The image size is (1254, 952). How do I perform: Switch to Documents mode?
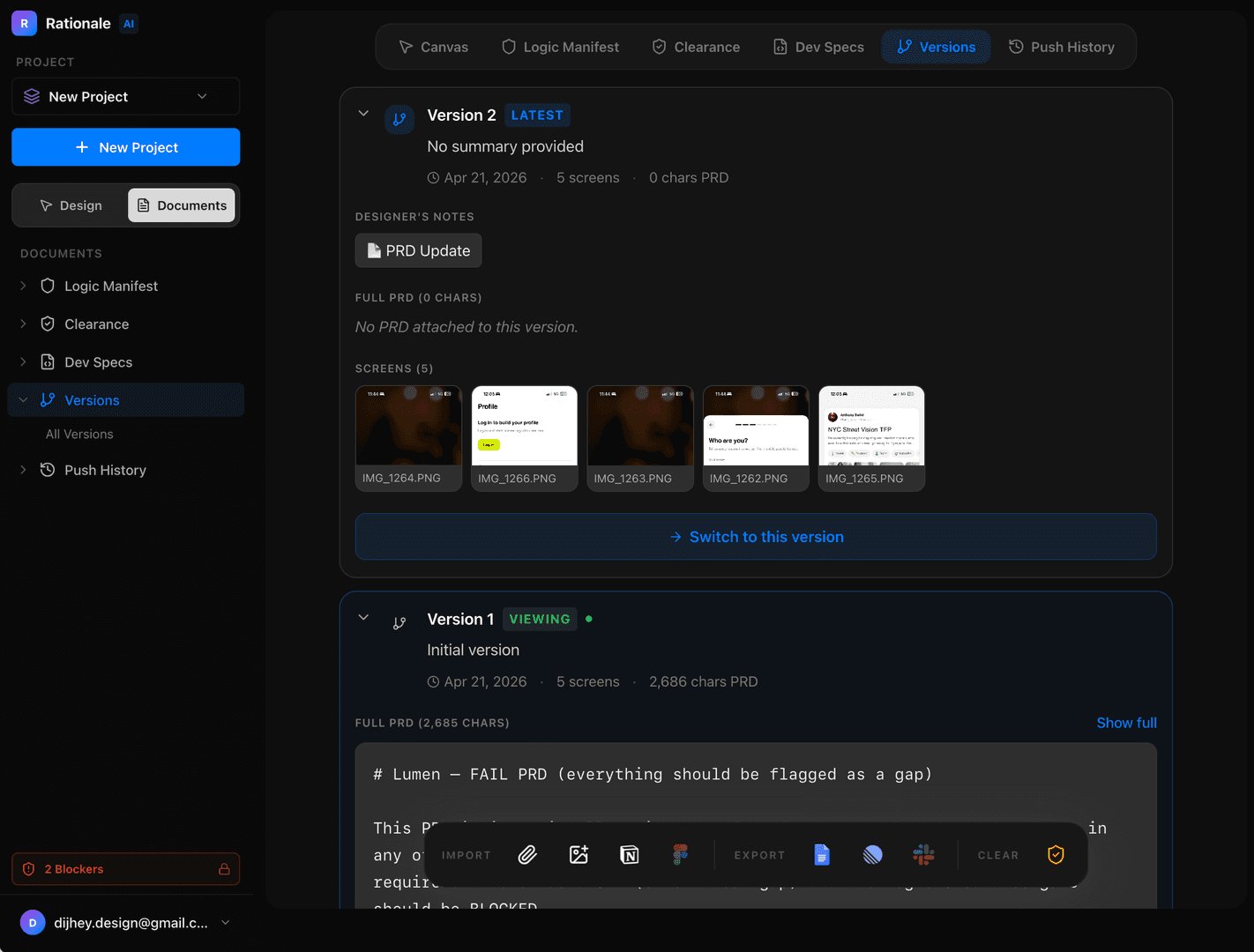tap(182, 205)
